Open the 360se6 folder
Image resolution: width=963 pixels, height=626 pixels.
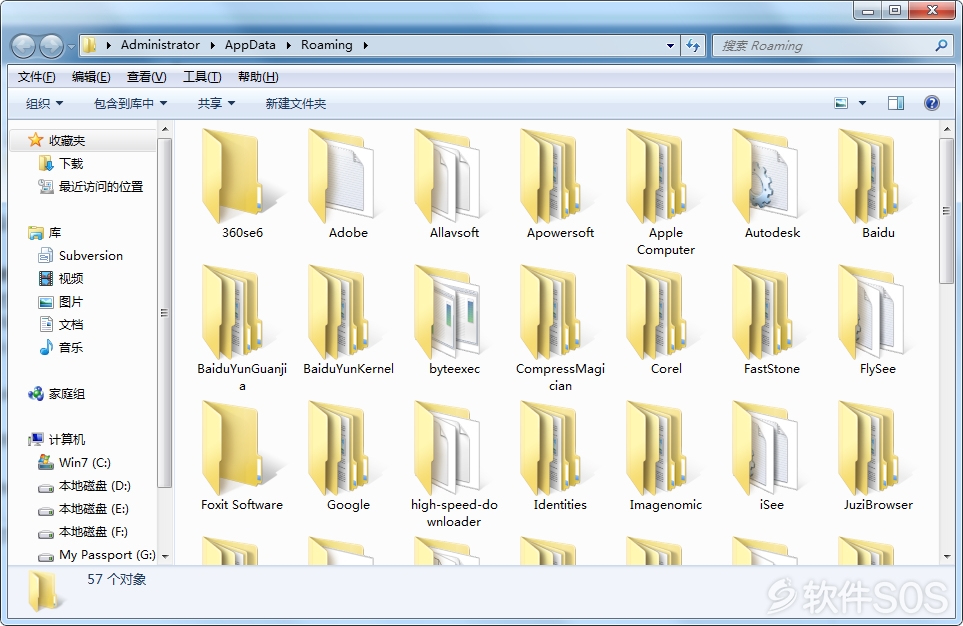[x=242, y=184]
